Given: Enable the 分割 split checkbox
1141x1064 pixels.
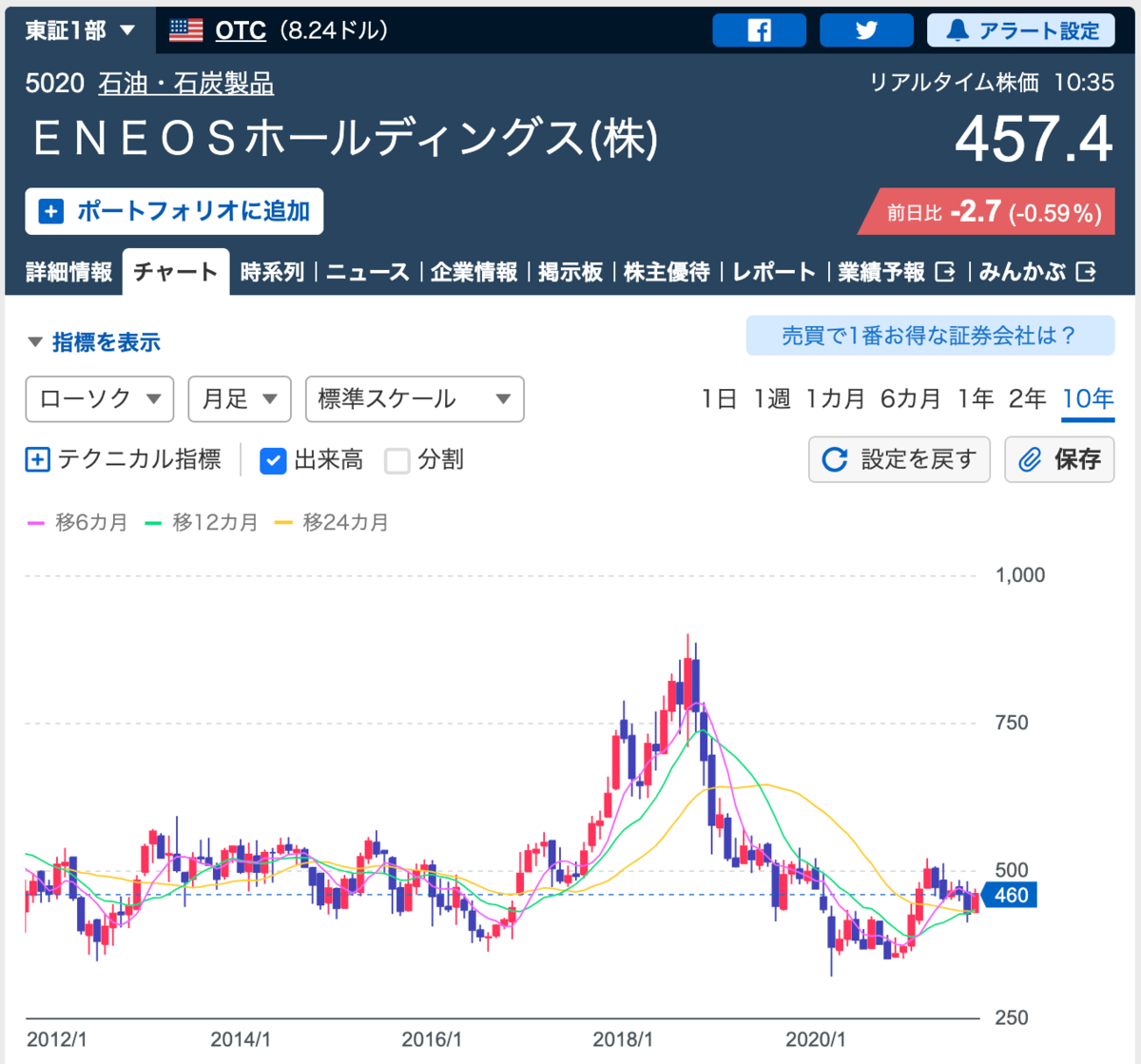Looking at the screenshot, I should click(x=397, y=461).
